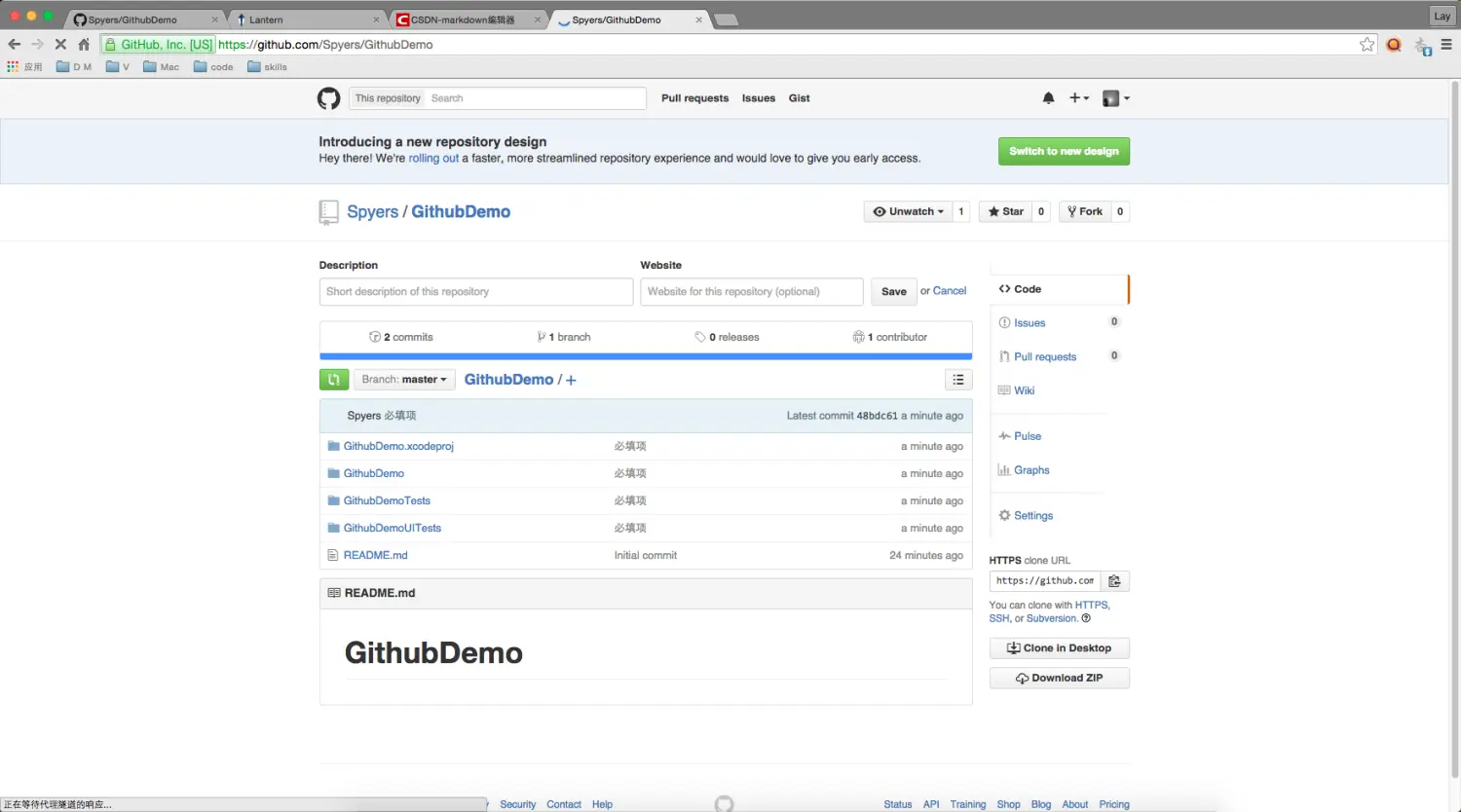Stop the page loading in Chrome
Image resolution: width=1461 pixels, height=812 pixels.
60,44
